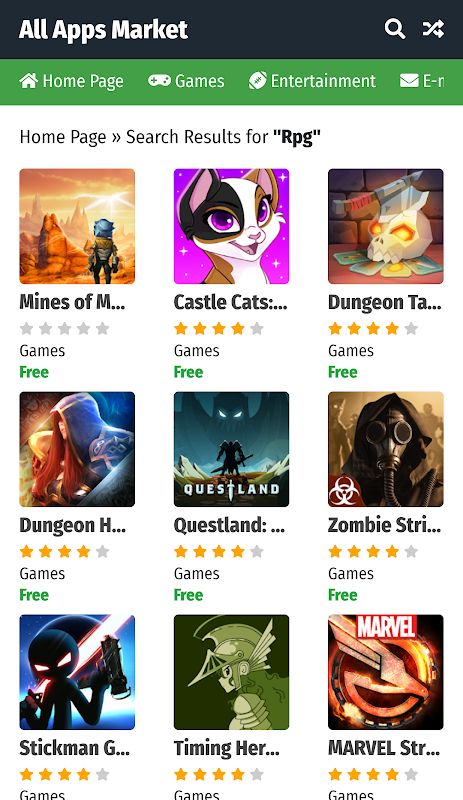Image resolution: width=463 pixels, height=800 pixels.
Task: Open the MARVEL Strike Force thumbnail
Action: [x=385, y=672]
